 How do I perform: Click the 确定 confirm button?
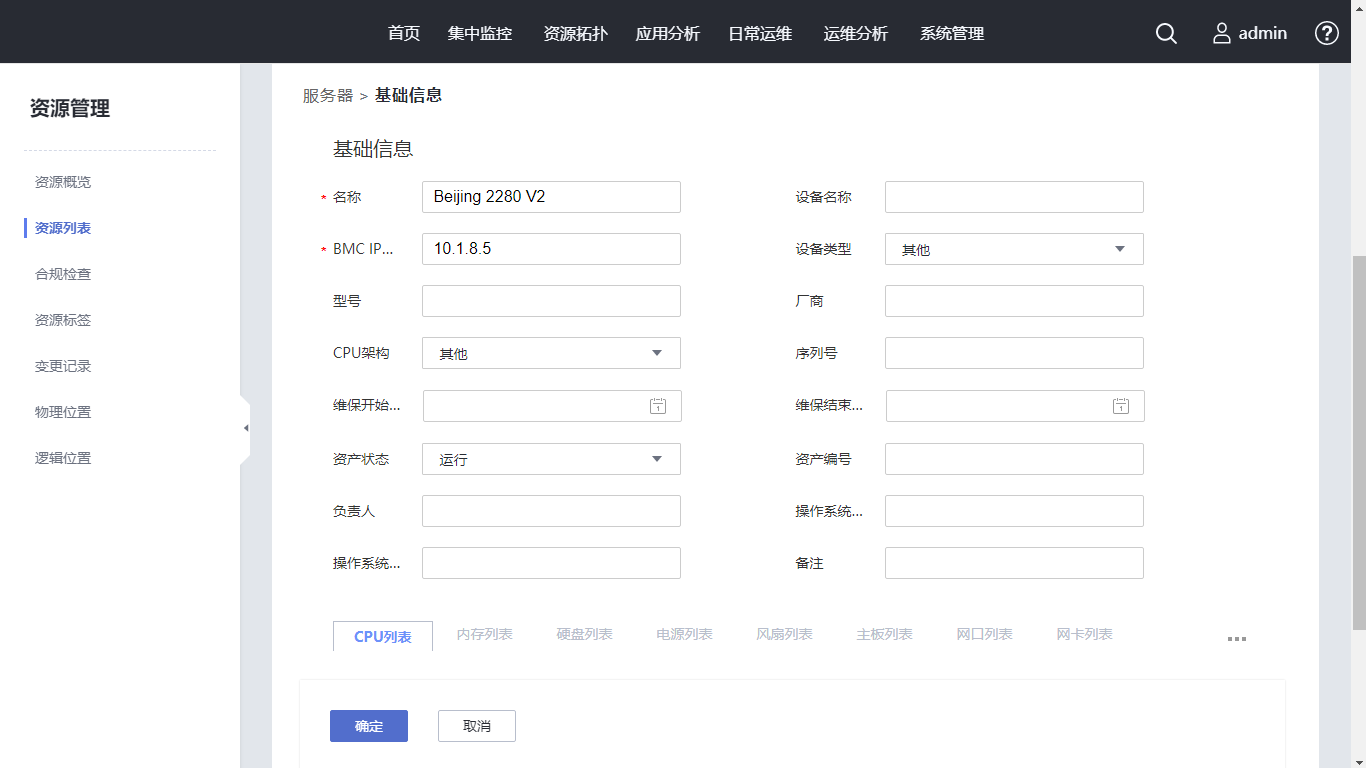coord(369,726)
